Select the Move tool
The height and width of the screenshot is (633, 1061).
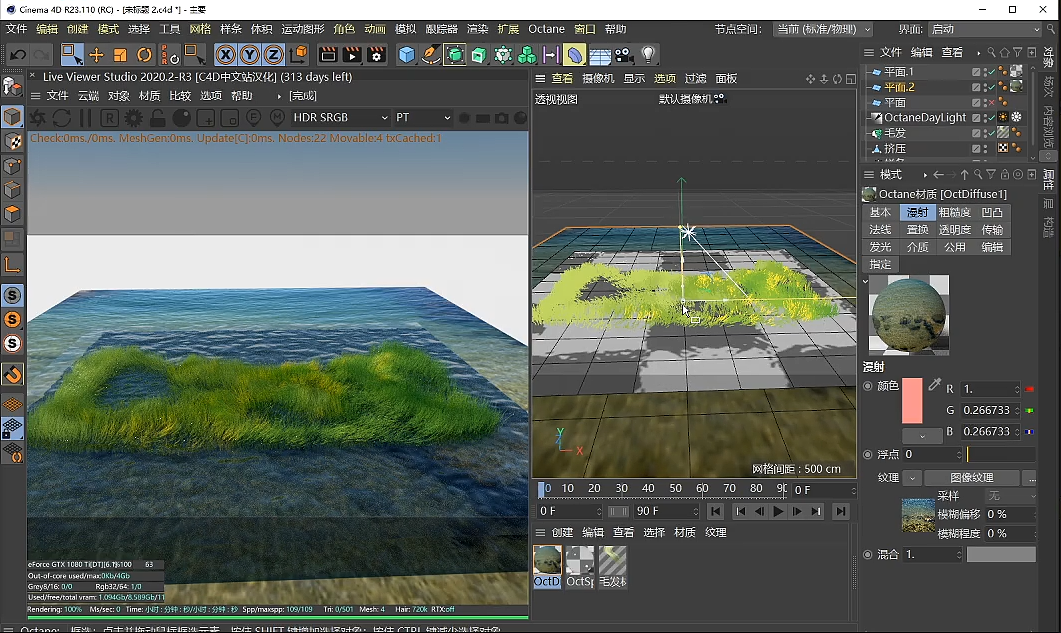96,55
